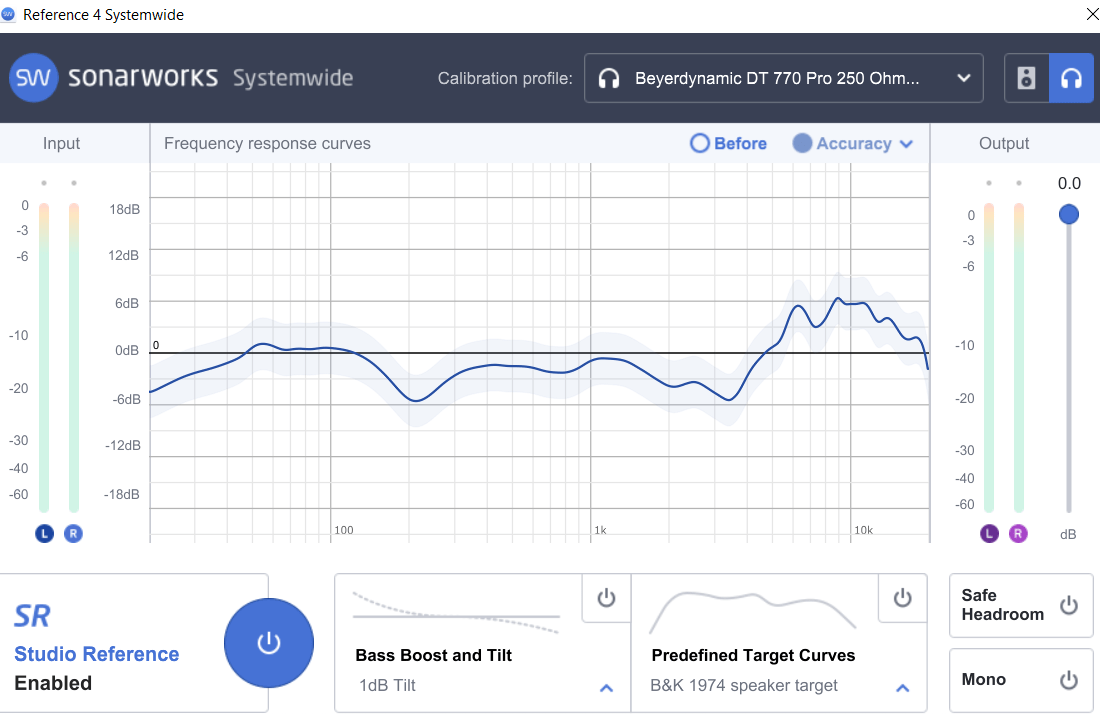Click the SR Studio Reference logo
Screen dimensions: 1100x714
click(32, 617)
